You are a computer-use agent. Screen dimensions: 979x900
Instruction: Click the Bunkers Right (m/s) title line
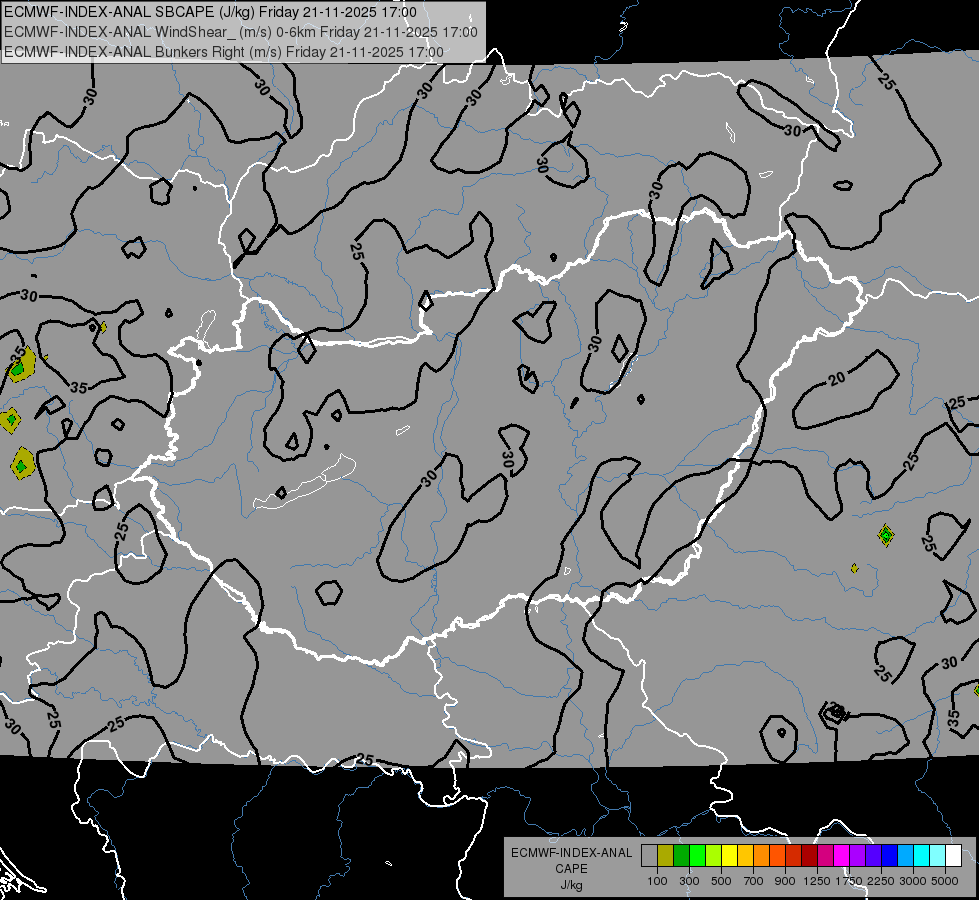click(x=224, y=52)
